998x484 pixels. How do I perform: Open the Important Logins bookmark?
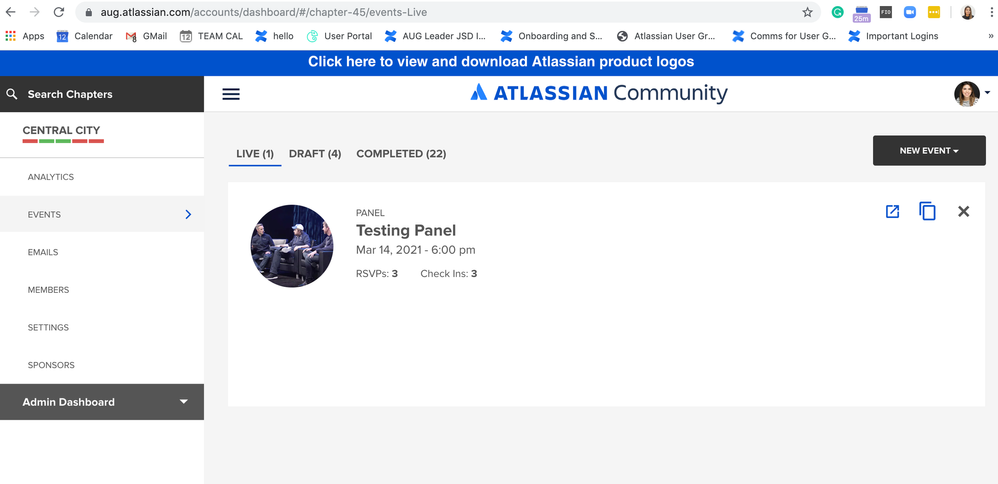894,36
